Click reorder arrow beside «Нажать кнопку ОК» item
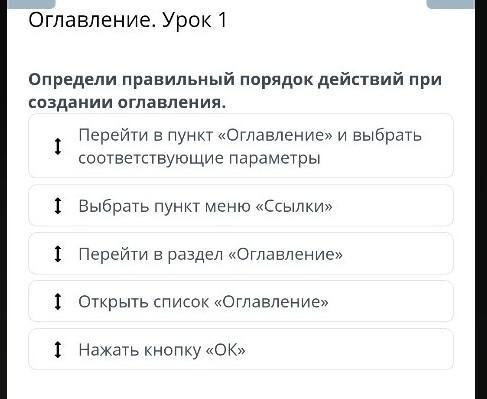 58,349
